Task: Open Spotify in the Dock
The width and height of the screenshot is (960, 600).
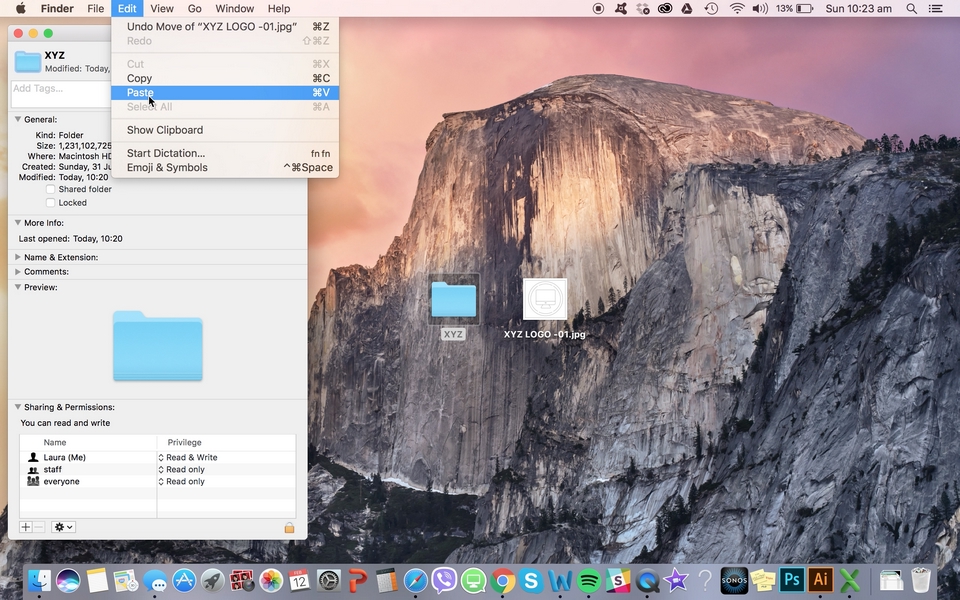Action: point(589,580)
